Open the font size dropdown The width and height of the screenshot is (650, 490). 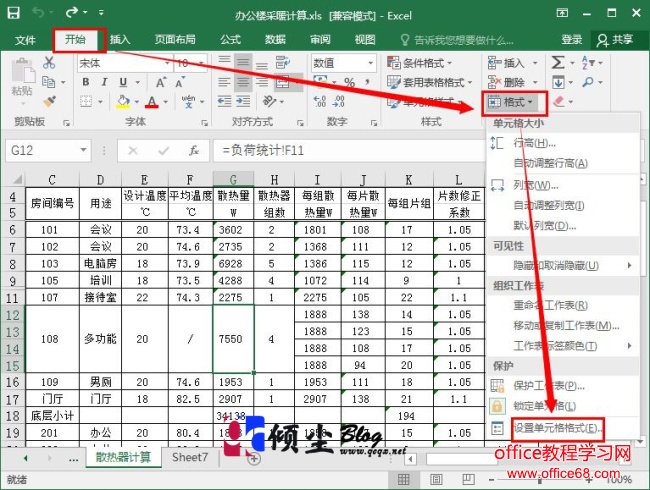click(x=201, y=63)
